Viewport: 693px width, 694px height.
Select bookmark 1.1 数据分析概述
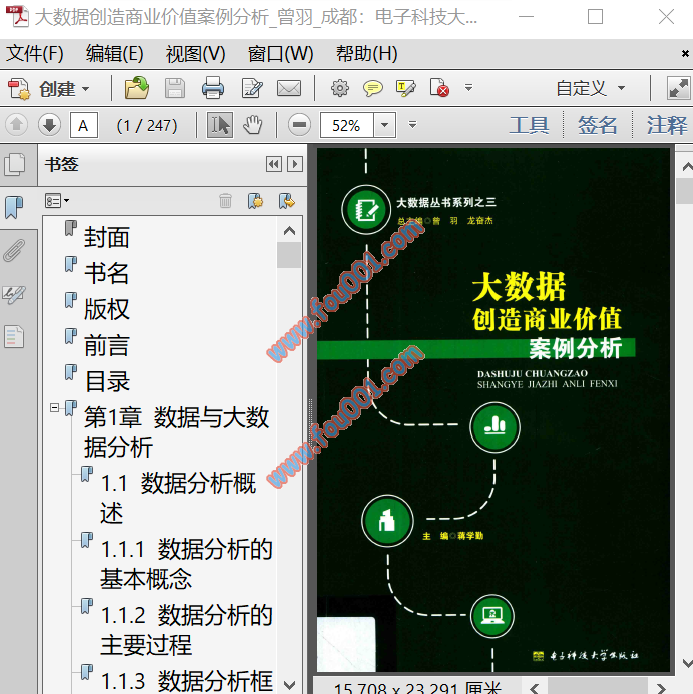click(178, 498)
